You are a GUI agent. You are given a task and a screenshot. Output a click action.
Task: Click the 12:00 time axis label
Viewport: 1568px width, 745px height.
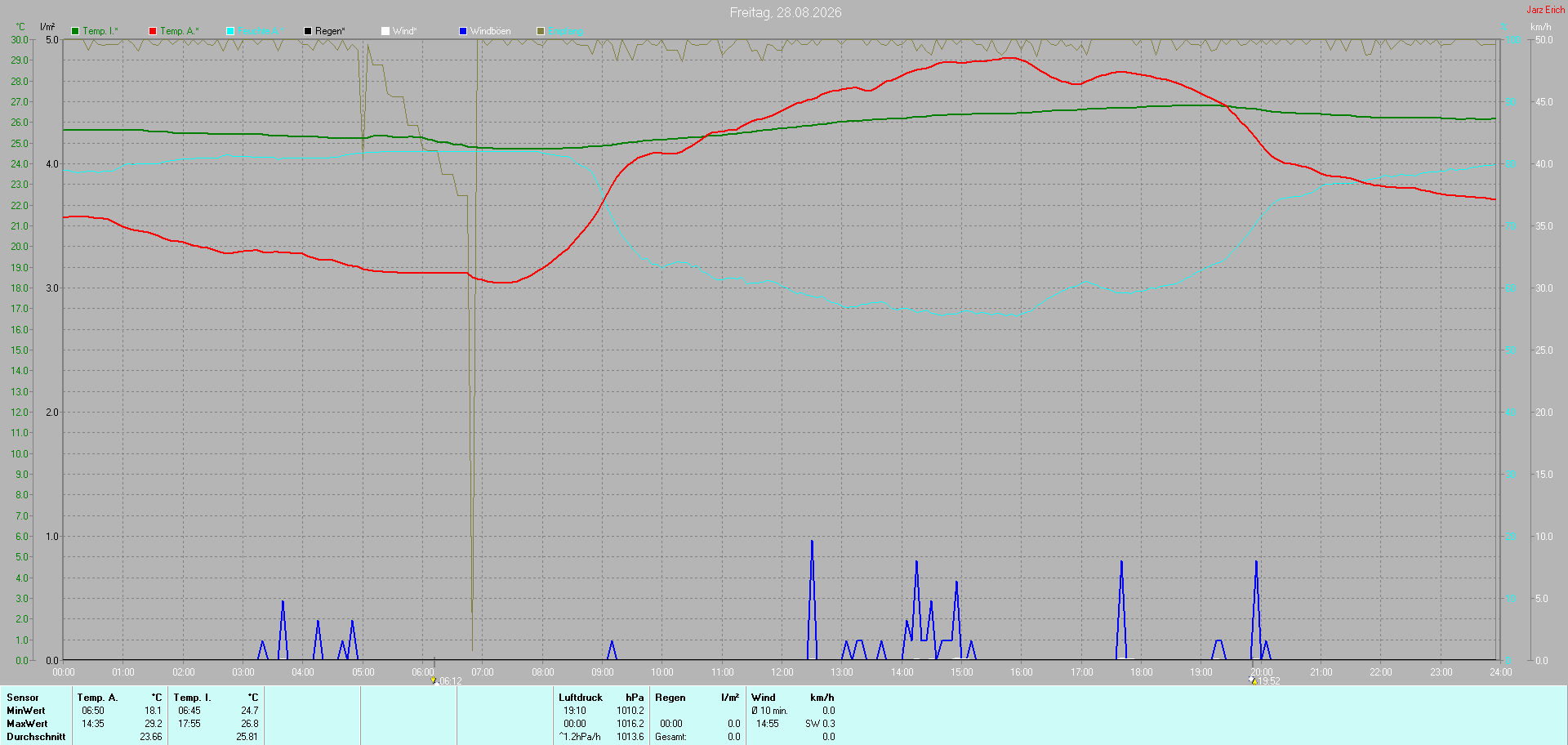(x=782, y=672)
